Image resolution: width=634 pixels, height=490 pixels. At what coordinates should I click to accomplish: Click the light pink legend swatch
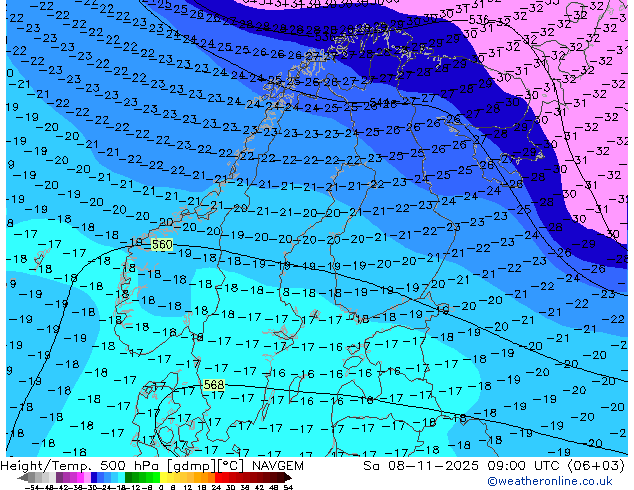[x=87, y=477]
